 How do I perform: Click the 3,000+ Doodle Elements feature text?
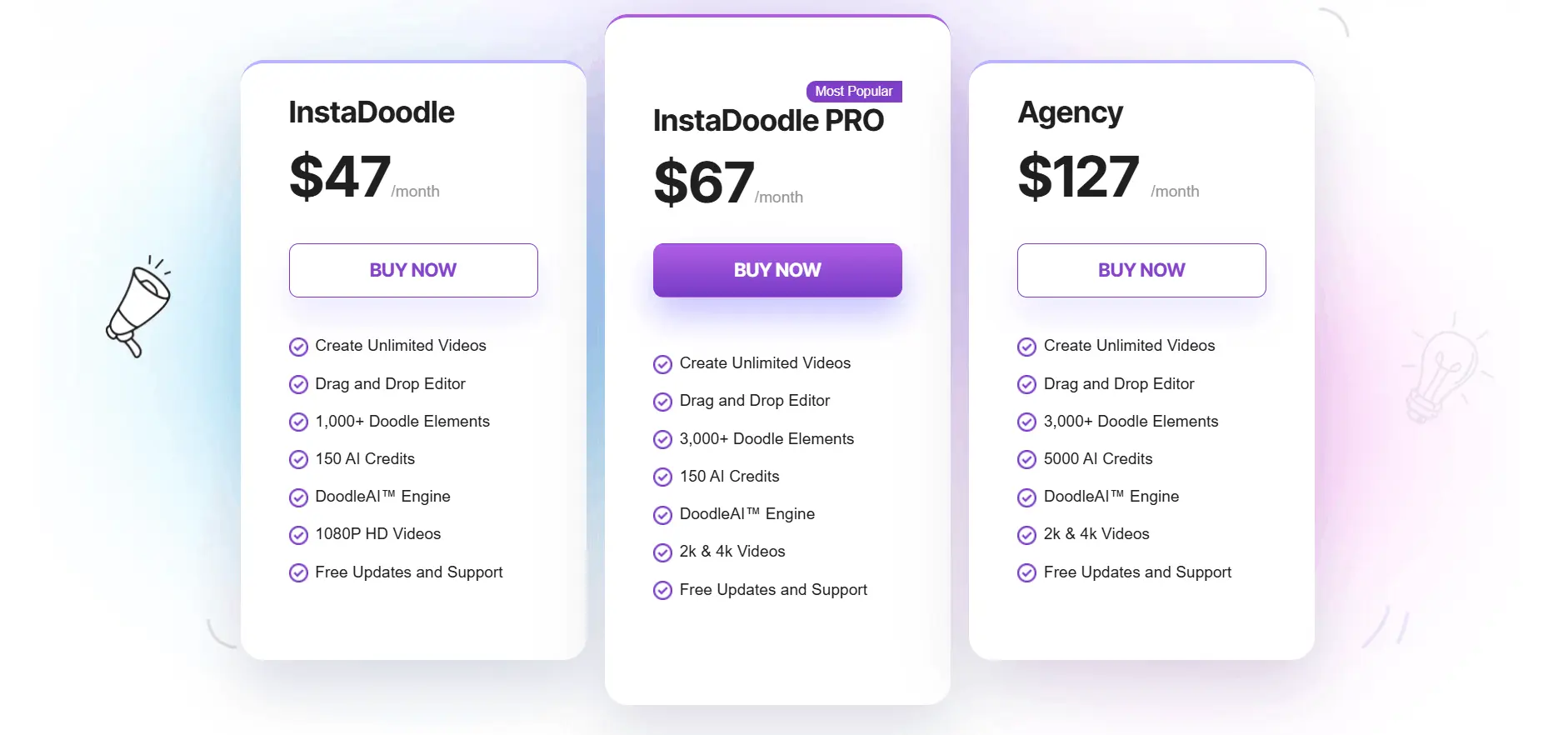pos(766,439)
